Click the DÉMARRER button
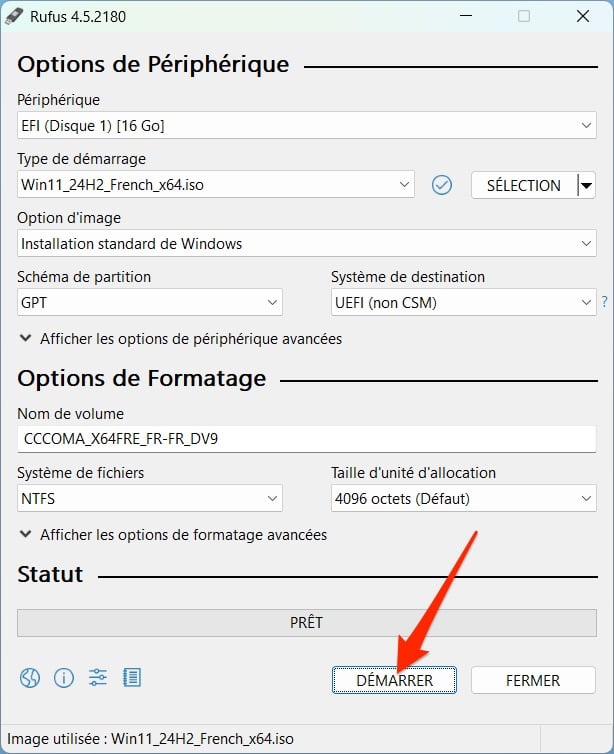The image size is (614, 754). pos(394,680)
